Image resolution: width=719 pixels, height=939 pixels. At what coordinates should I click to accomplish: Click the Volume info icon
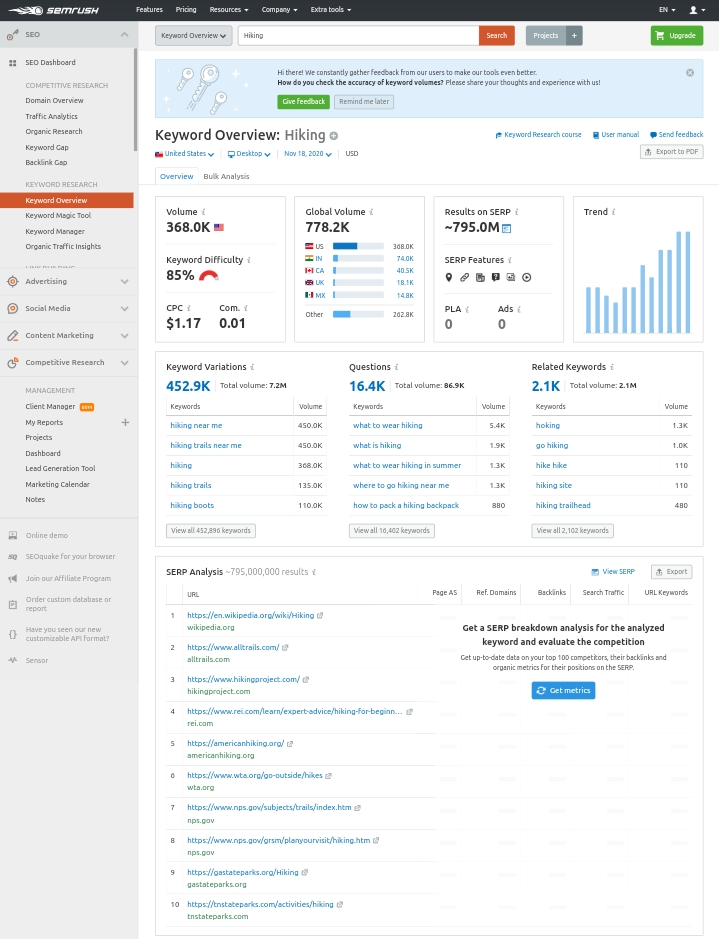tap(204, 212)
